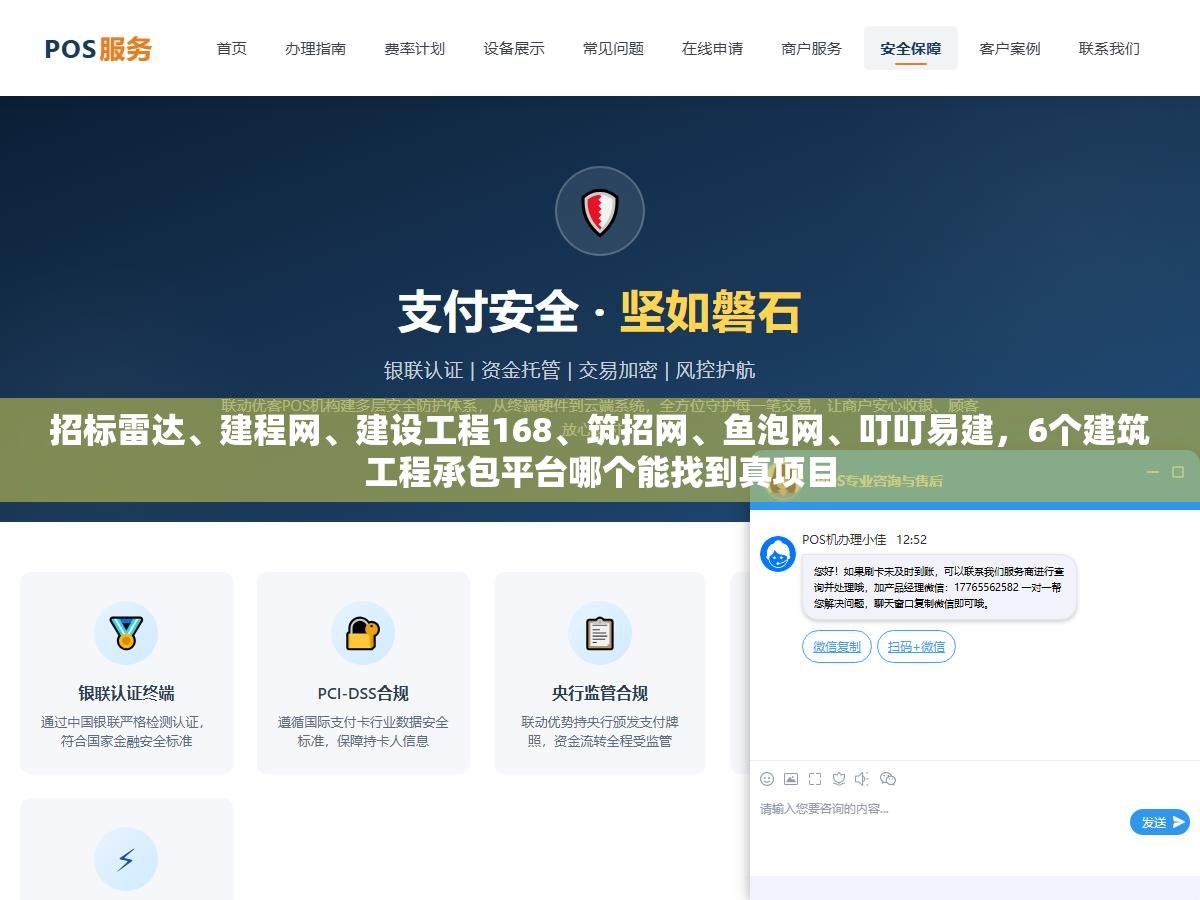Image resolution: width=1200 pixels, height=900 pixels.
Task: Minimize the chat window
Action: coord(1152,472)
